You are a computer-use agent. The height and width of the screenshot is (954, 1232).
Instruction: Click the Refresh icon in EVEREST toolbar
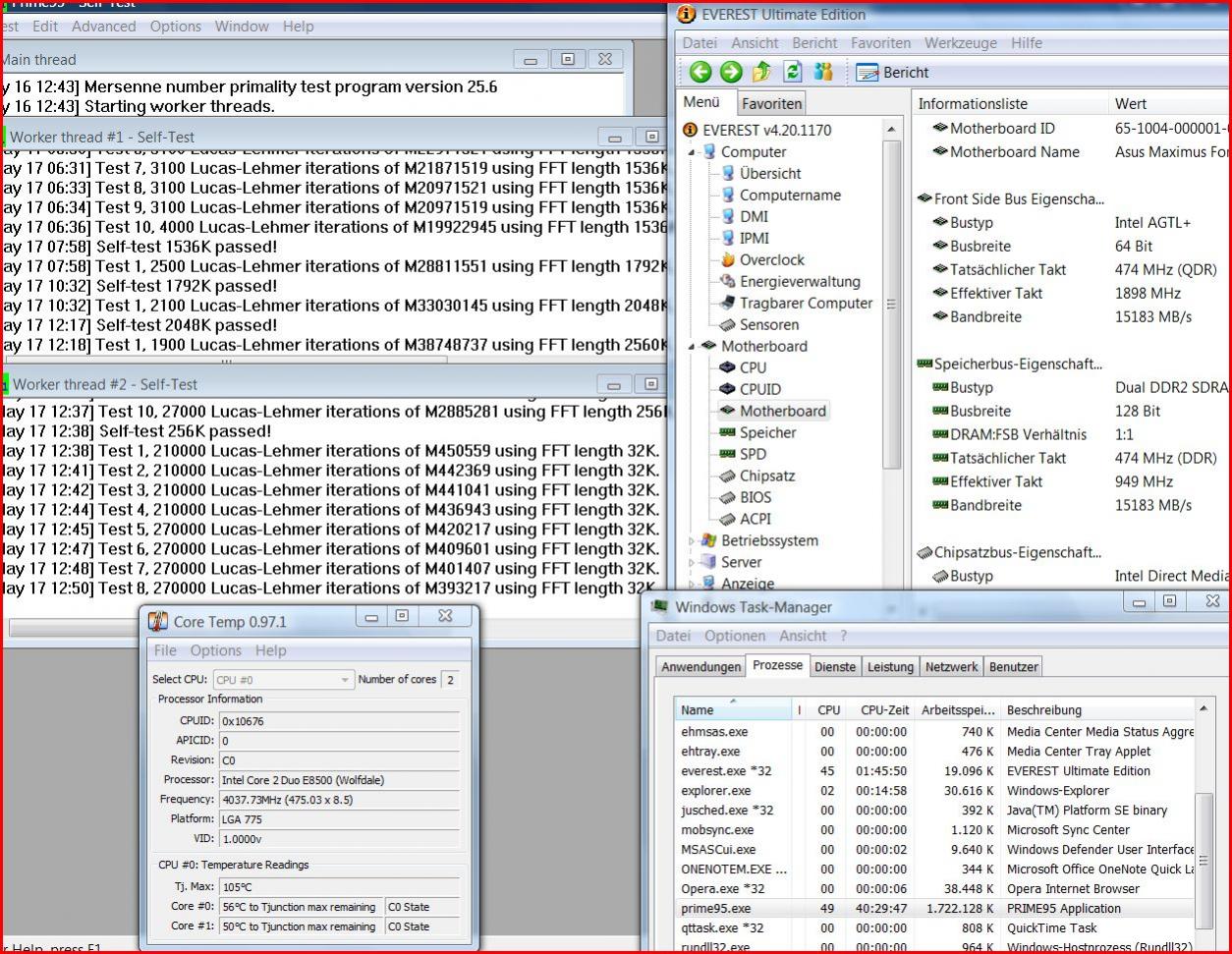tap(792, 72)
